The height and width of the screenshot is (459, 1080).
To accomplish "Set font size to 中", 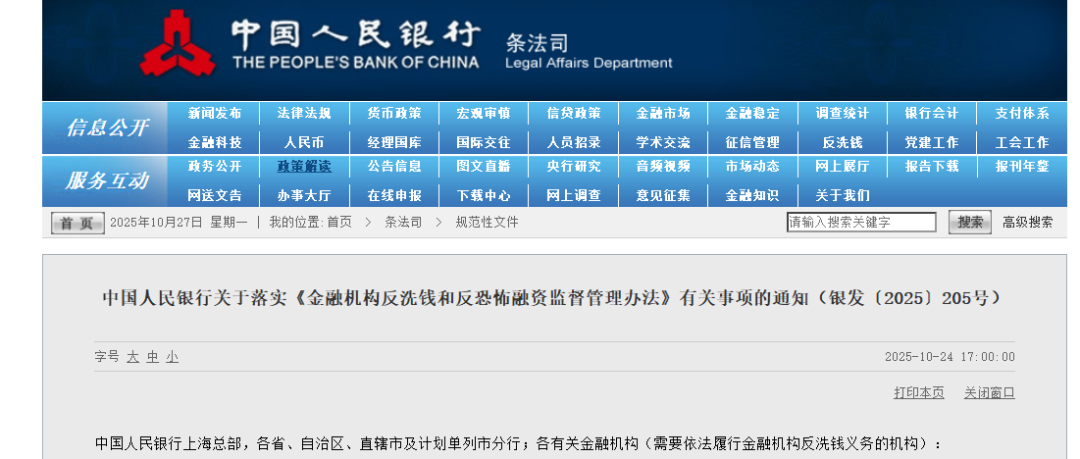I will tap(152, 357).
